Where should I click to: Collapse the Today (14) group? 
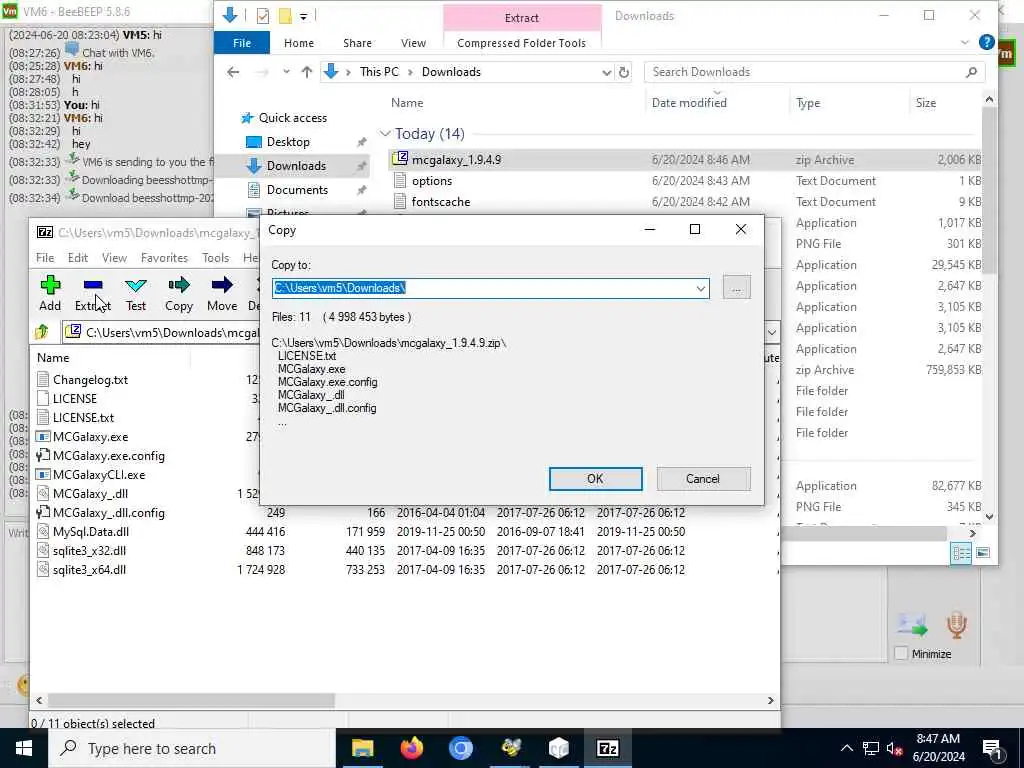(385, 134)
